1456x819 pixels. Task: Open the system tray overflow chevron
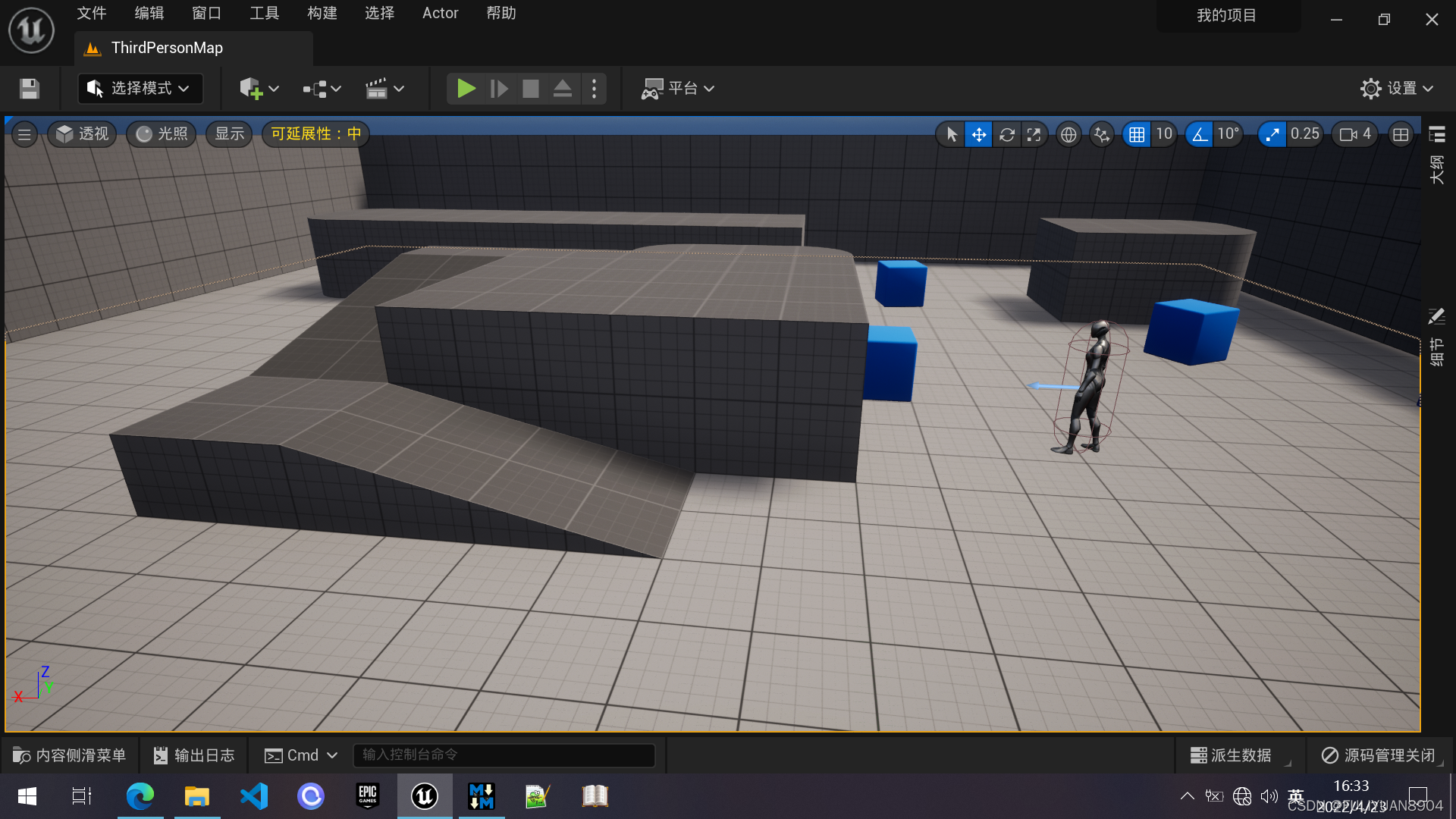(1188, 796)
